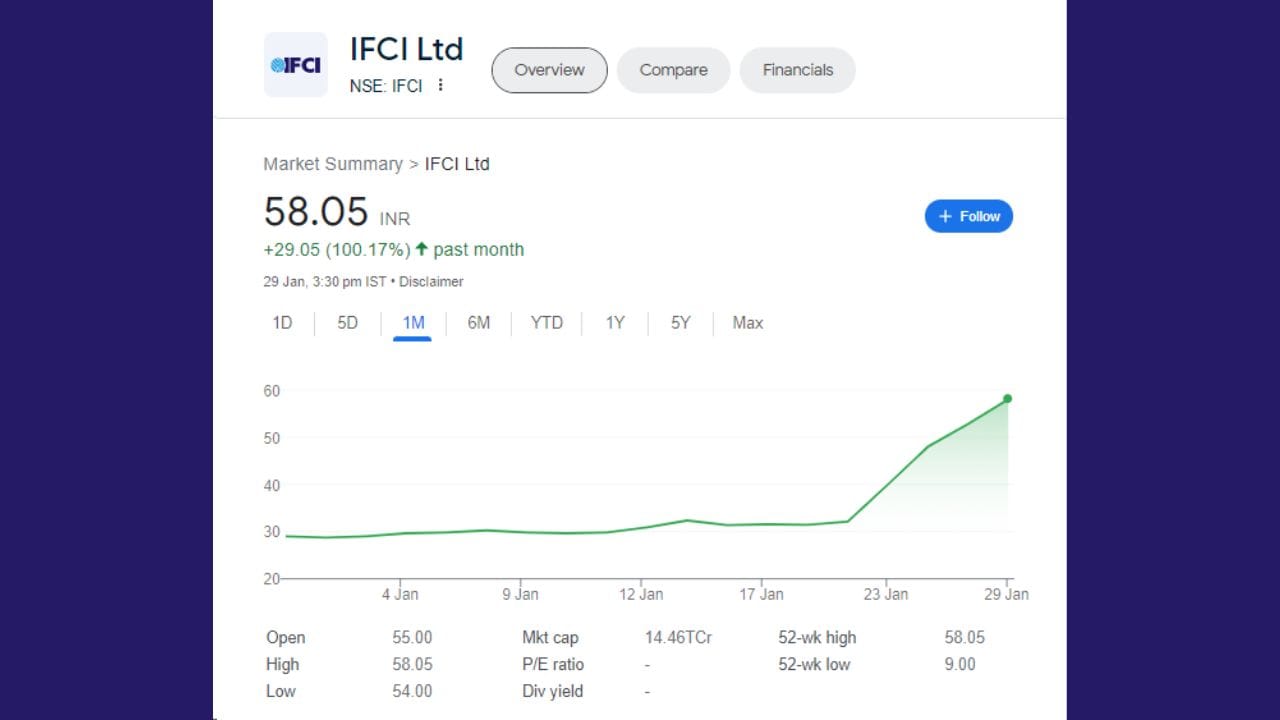Switch to the 6M chart view

(x=478, y=323)
